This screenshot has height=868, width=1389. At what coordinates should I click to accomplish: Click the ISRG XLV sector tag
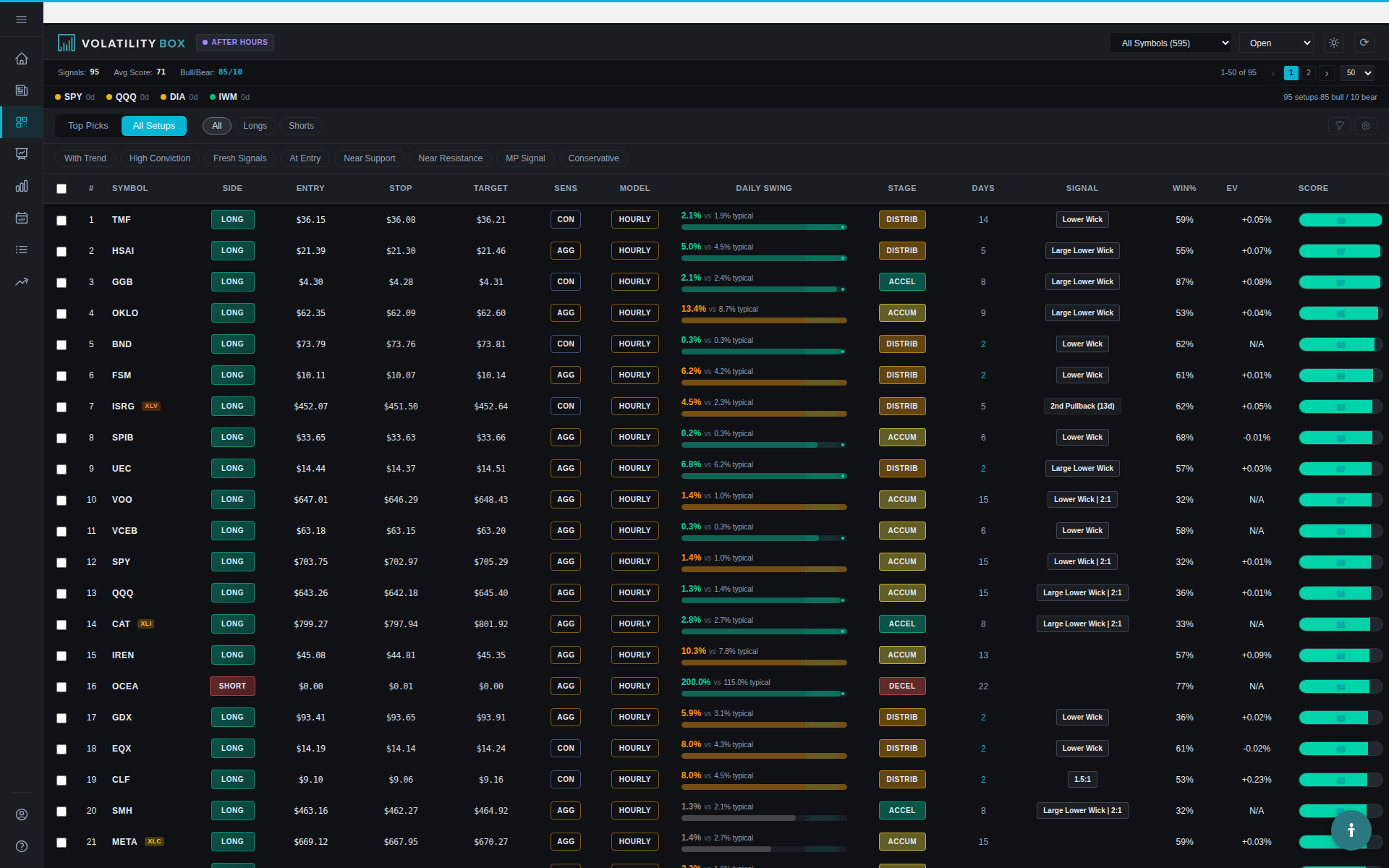tap(151, 407)
